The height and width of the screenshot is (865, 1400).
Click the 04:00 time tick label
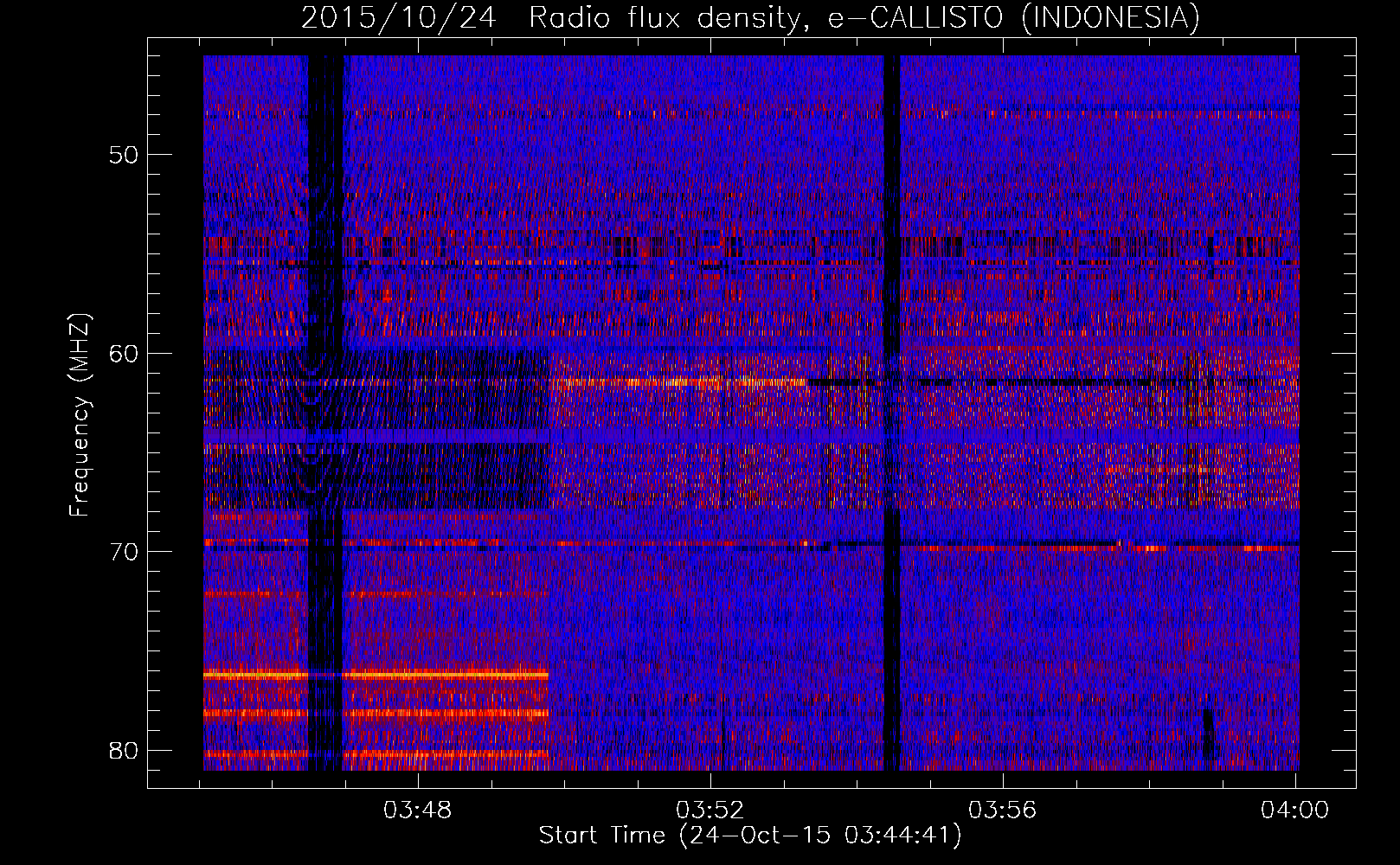pyautogui.click(x=1294, y=811)
